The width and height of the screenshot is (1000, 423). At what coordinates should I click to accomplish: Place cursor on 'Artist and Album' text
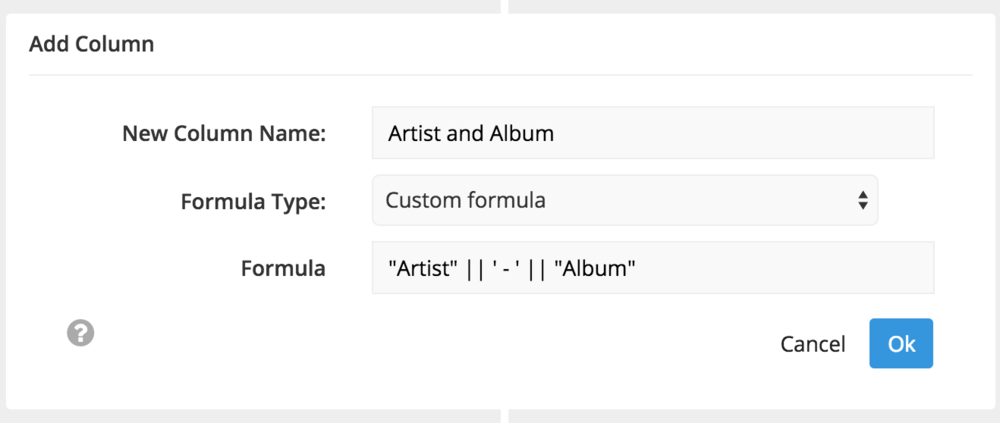(471, 133)
